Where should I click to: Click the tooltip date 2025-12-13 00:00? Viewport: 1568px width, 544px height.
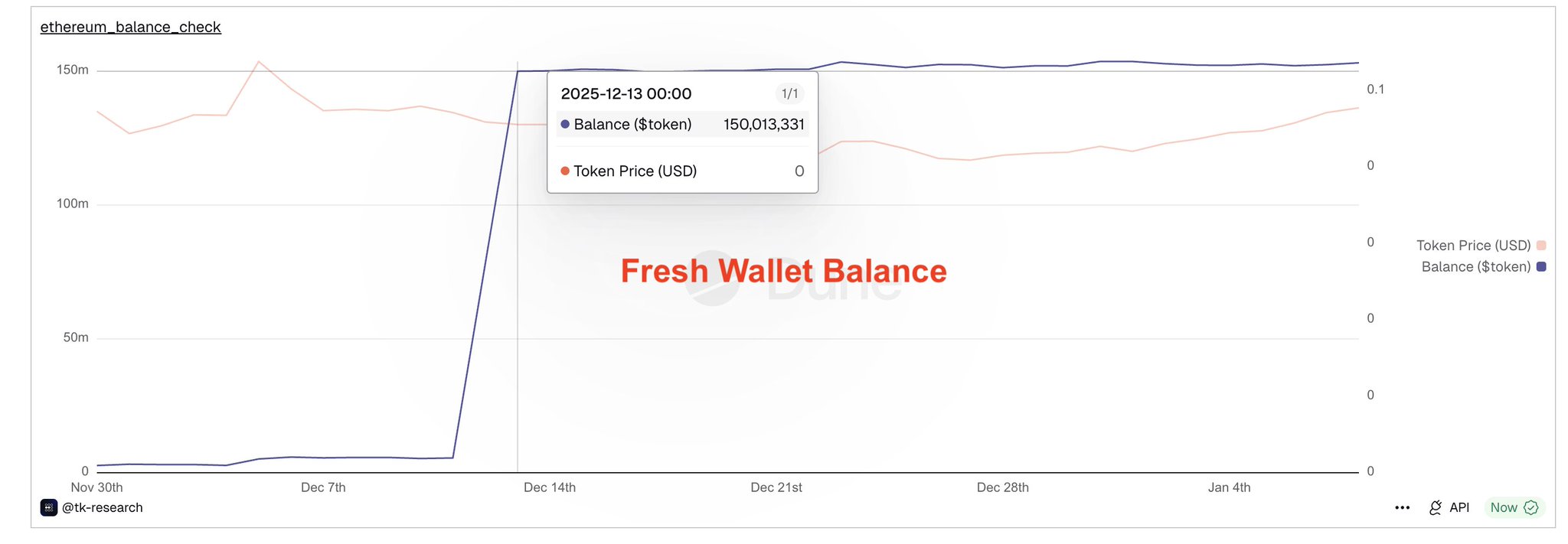tap(626, 94)
